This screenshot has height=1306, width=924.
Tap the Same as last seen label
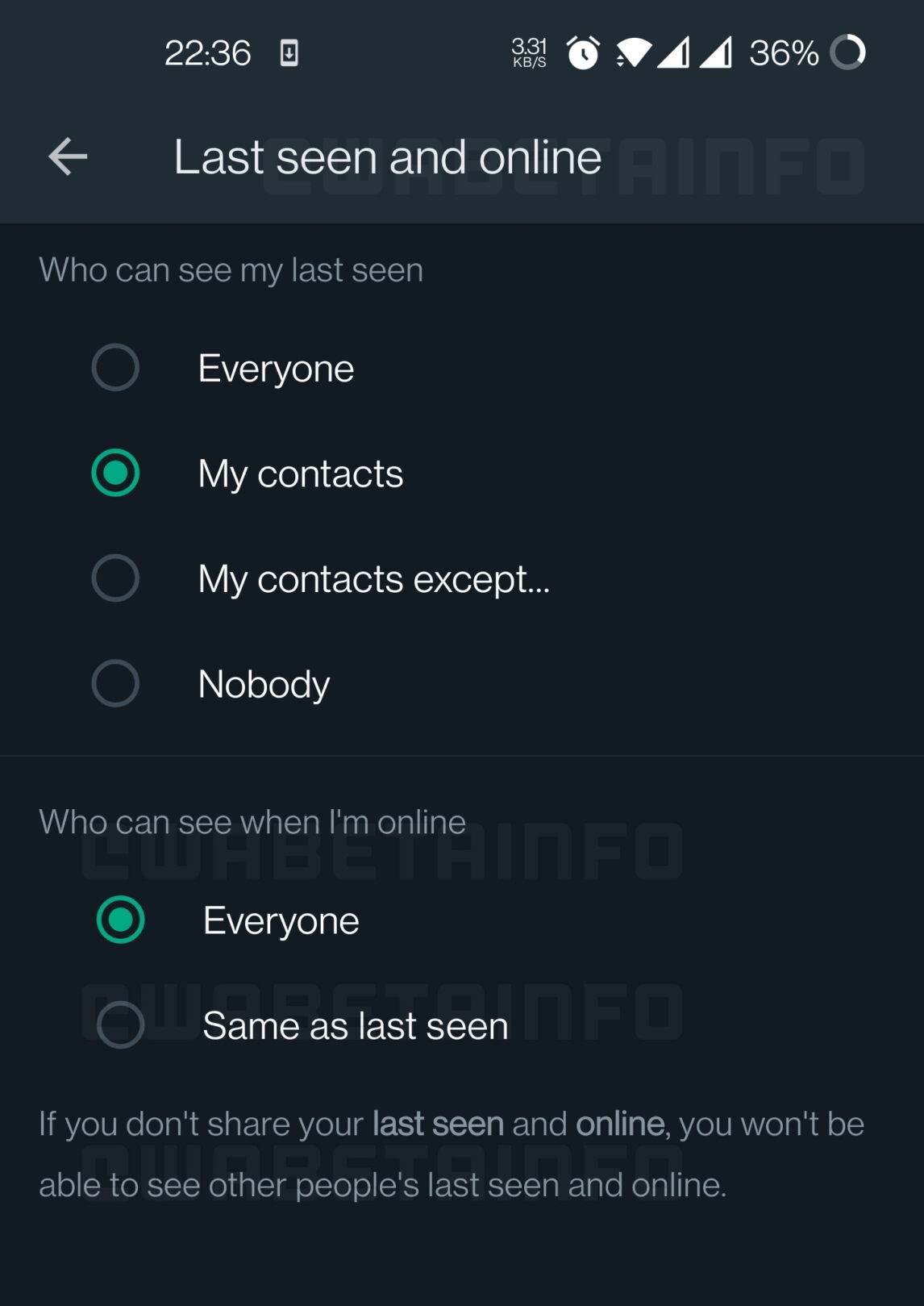356,1026
